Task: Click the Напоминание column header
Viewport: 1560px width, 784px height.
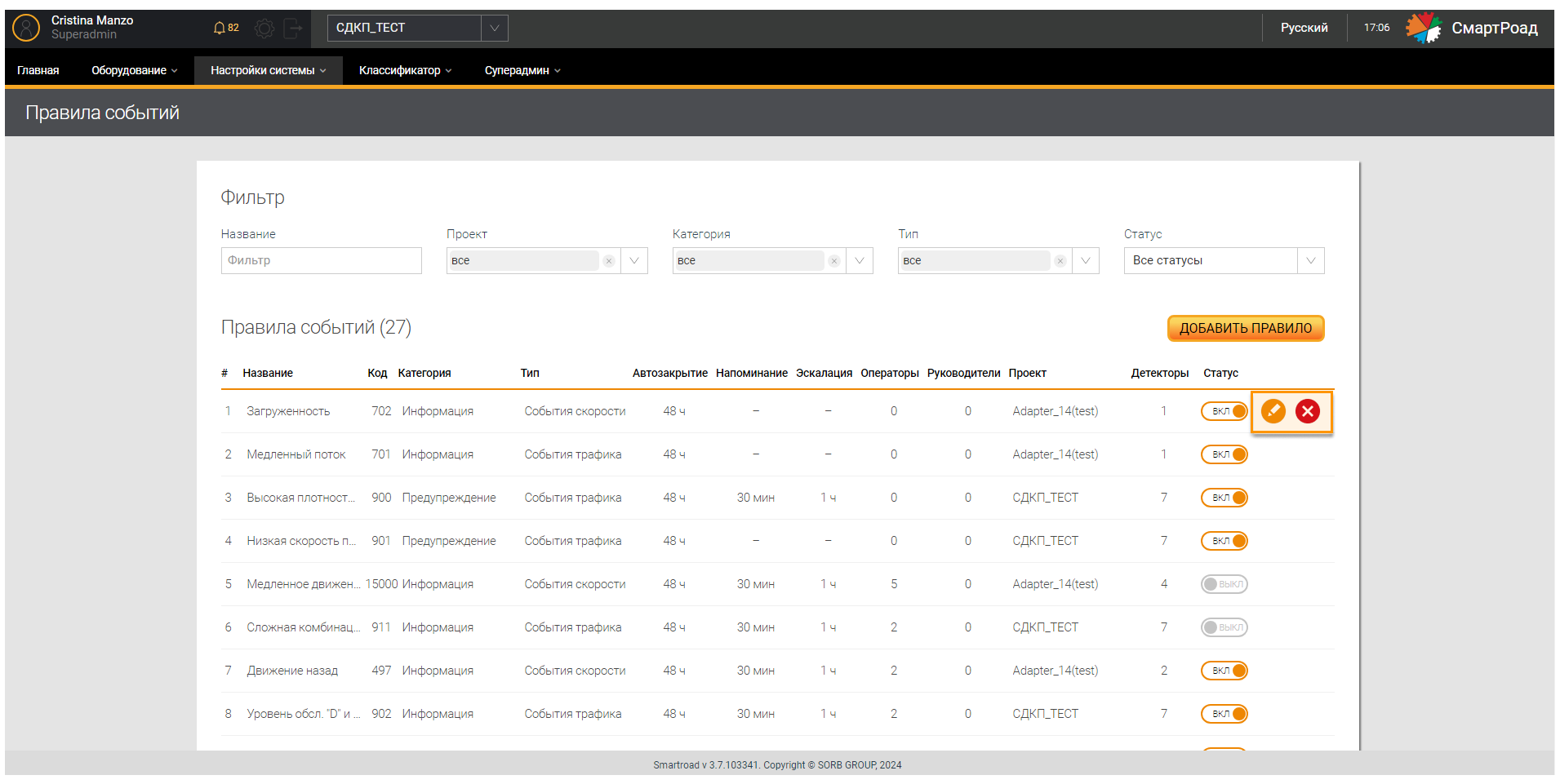Action: click(752, 373)
